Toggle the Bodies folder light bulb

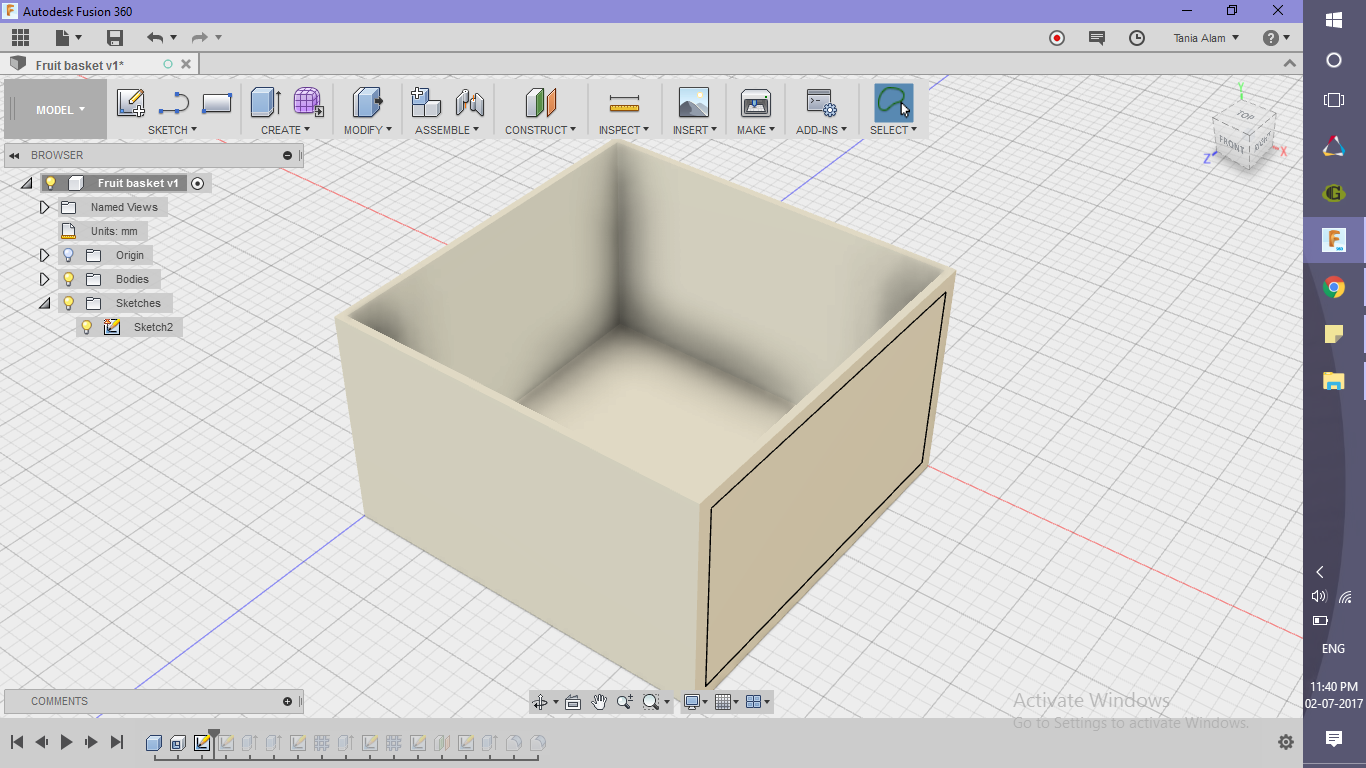69,279
